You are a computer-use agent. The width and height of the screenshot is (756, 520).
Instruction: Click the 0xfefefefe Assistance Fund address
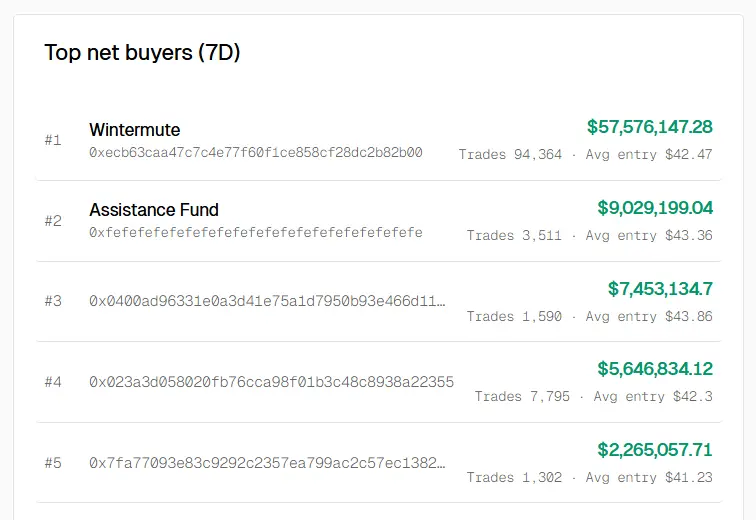click(255, 232)
